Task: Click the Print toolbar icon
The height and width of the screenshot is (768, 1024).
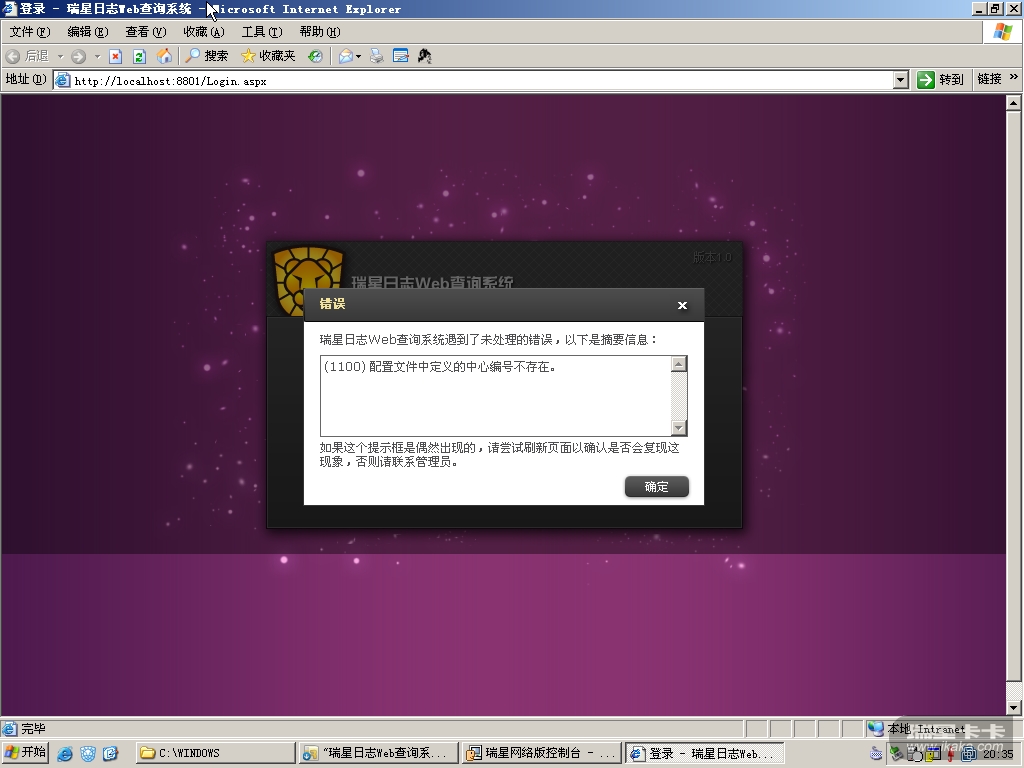Action: (377, 57)
